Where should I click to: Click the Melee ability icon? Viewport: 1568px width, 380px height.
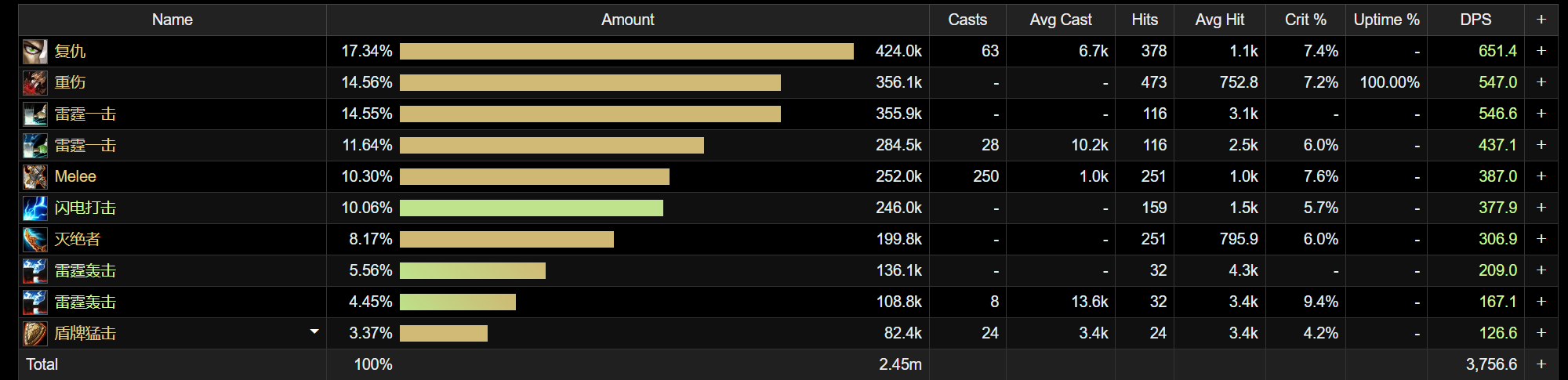point(34,177)
